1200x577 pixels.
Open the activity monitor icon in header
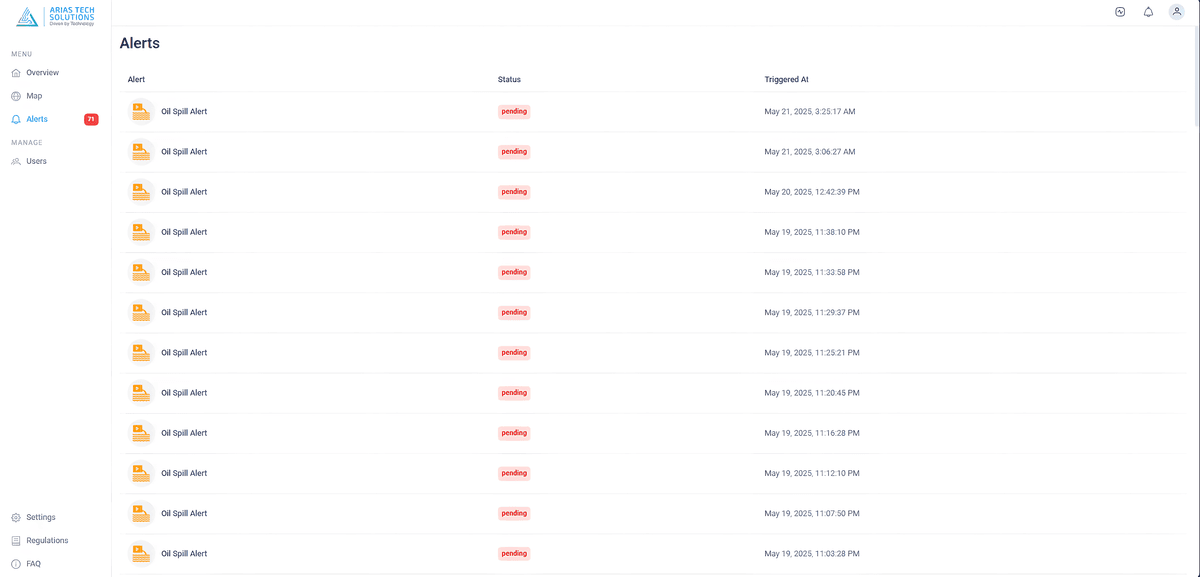[1120, 12]
